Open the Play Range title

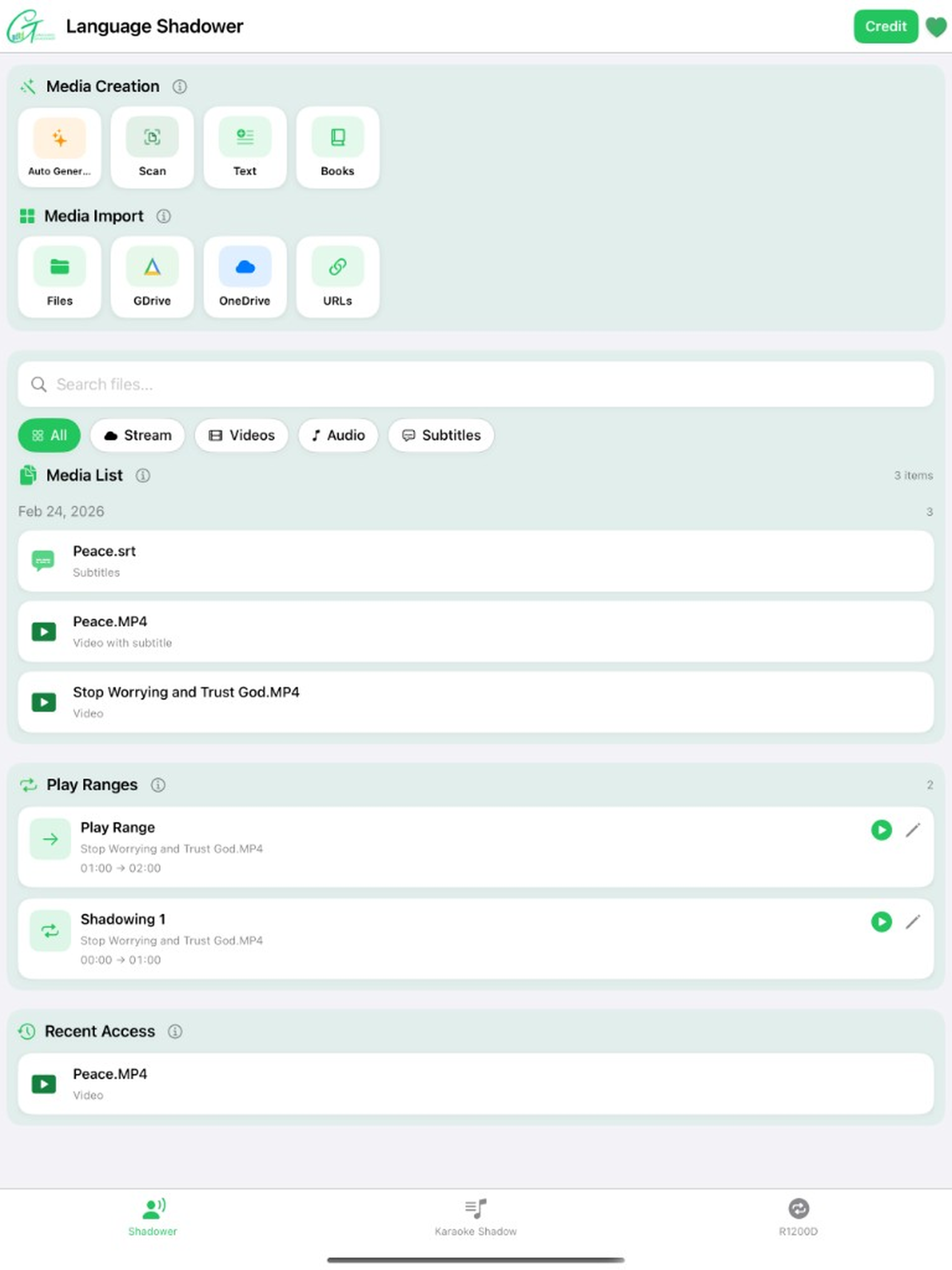(x=118, y=828)
